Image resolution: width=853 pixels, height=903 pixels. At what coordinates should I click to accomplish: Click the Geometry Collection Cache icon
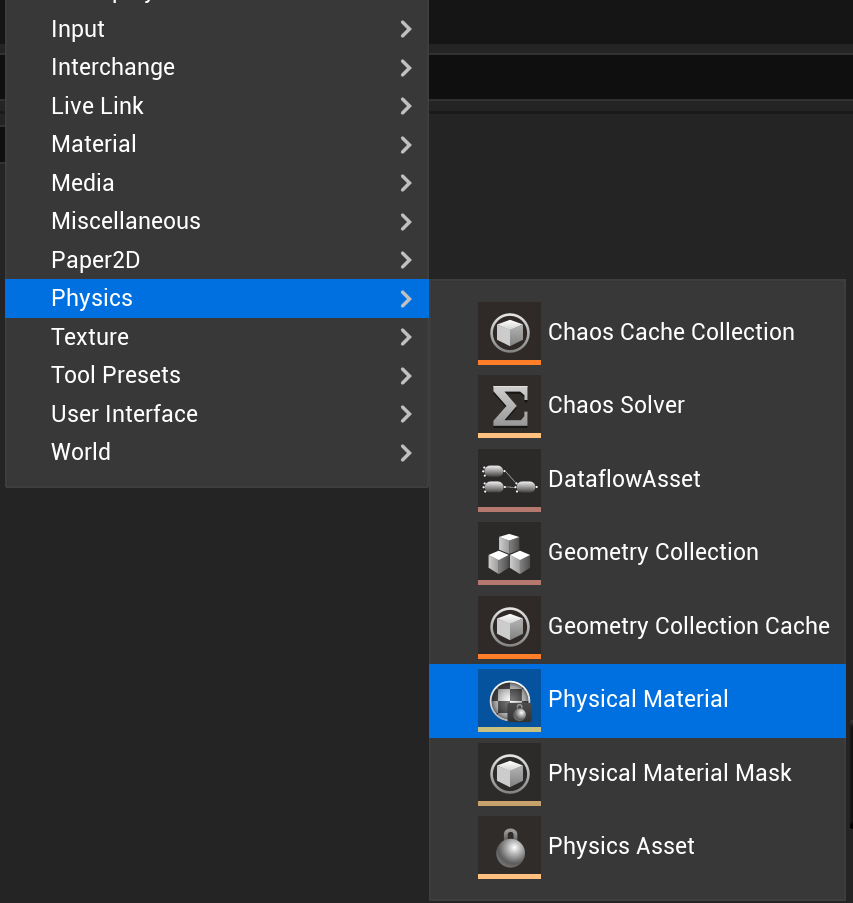click(x=509, y=626)
